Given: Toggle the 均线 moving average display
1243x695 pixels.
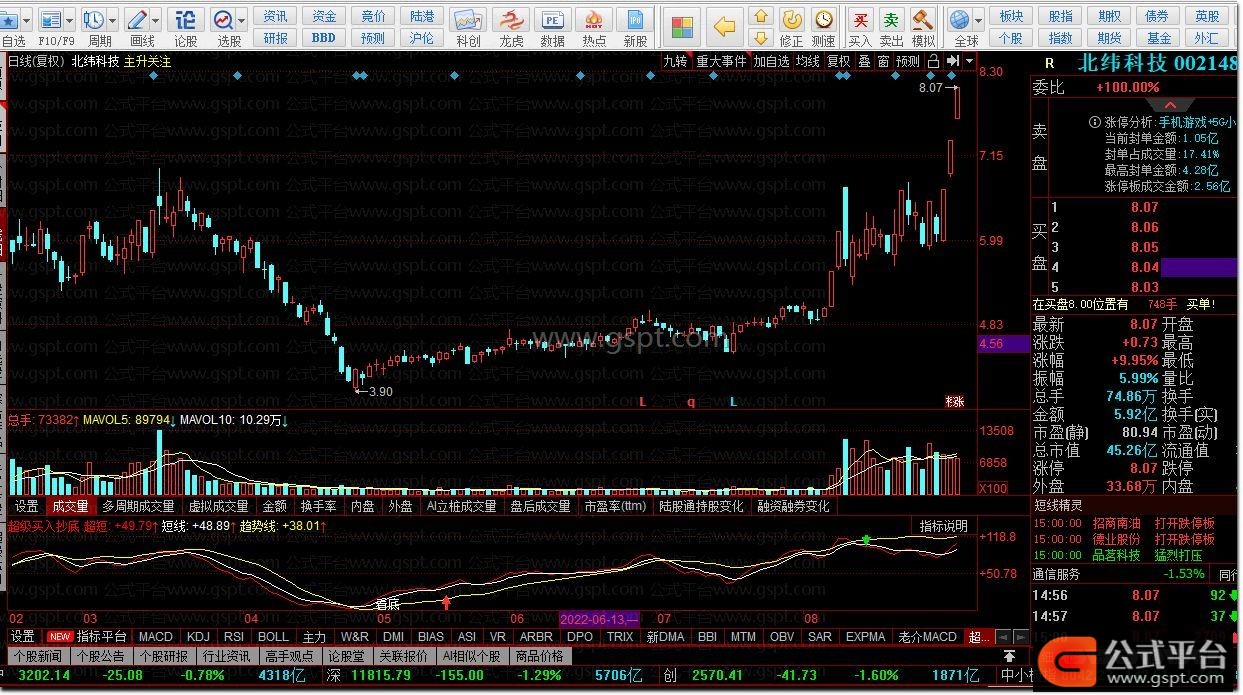Looking at the screenshot, I should tap(808, 61).
